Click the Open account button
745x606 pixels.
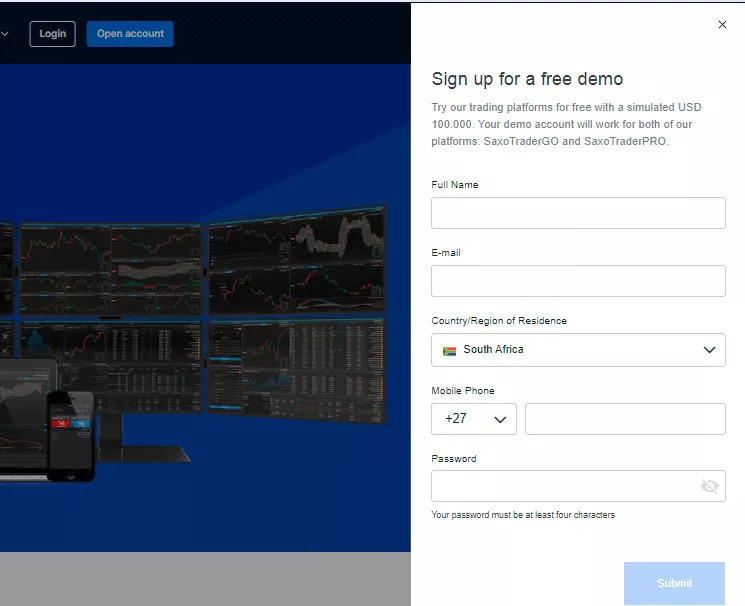point(130,34)
